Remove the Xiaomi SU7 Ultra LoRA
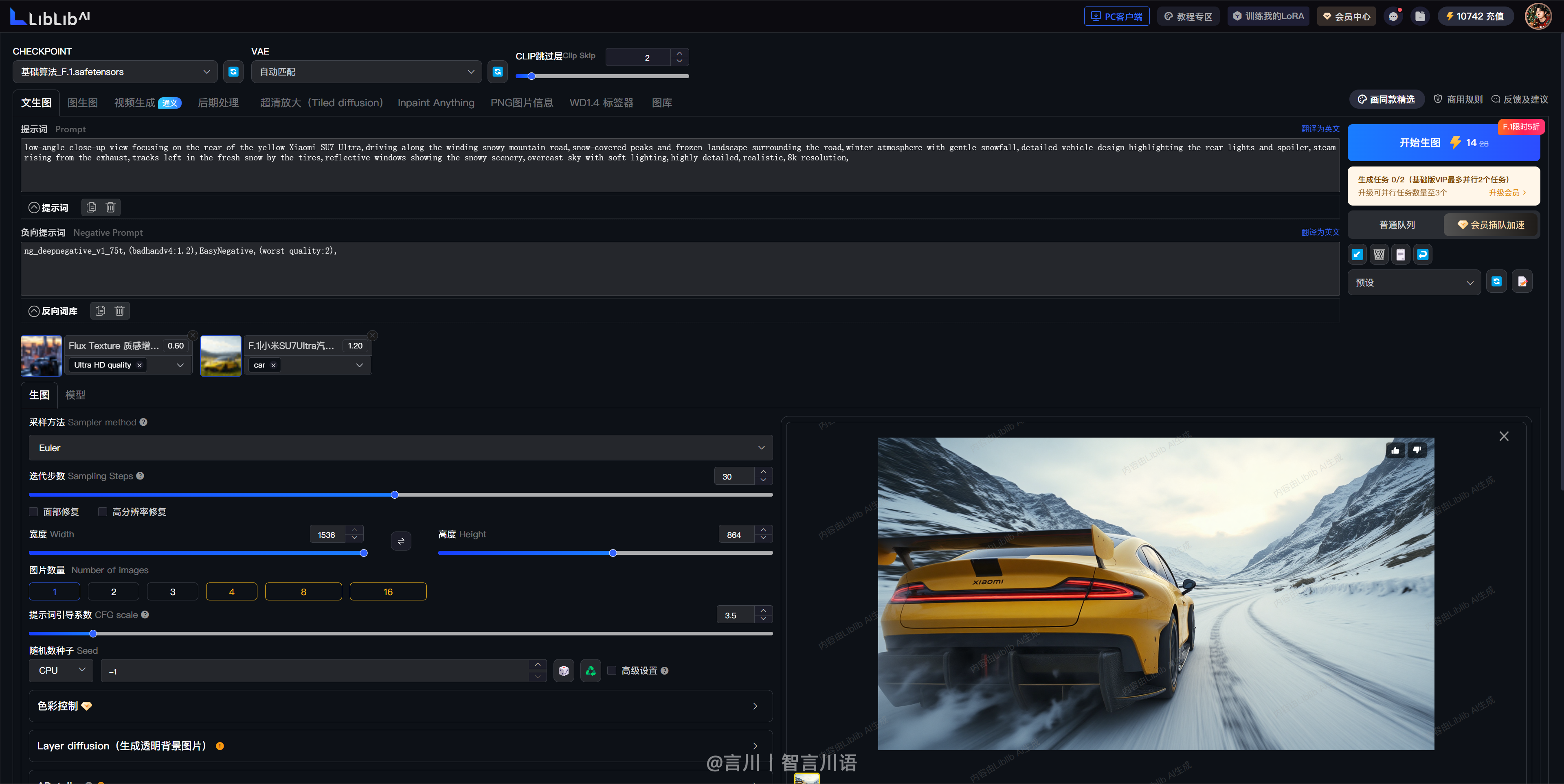1564x784 pixels. coord(373,335)
